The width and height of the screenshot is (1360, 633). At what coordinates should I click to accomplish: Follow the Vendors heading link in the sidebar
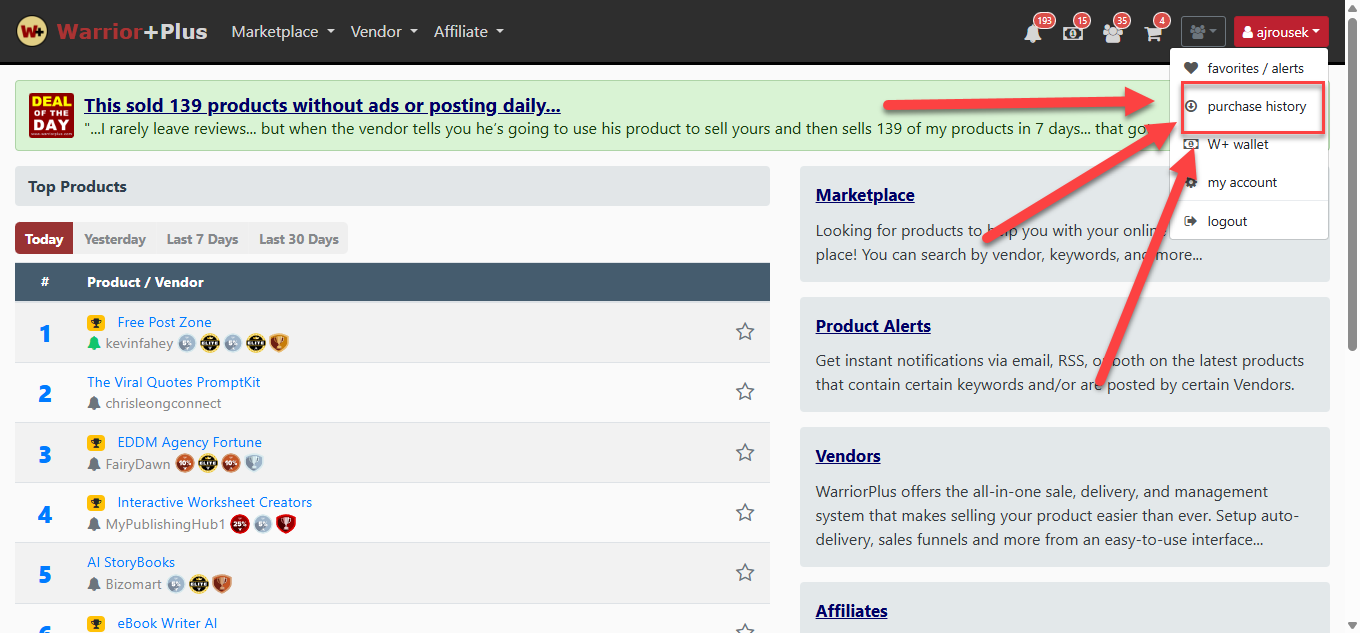[848, 456]
